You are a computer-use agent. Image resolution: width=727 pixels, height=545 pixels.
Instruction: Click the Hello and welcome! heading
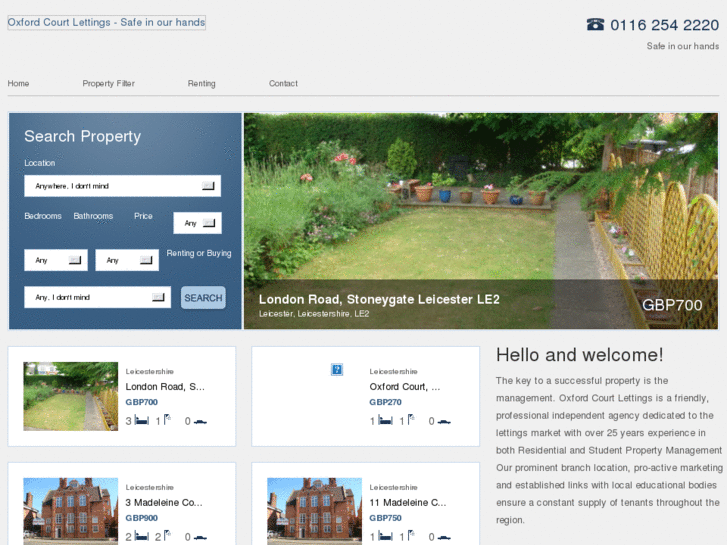tap(580, 355)
